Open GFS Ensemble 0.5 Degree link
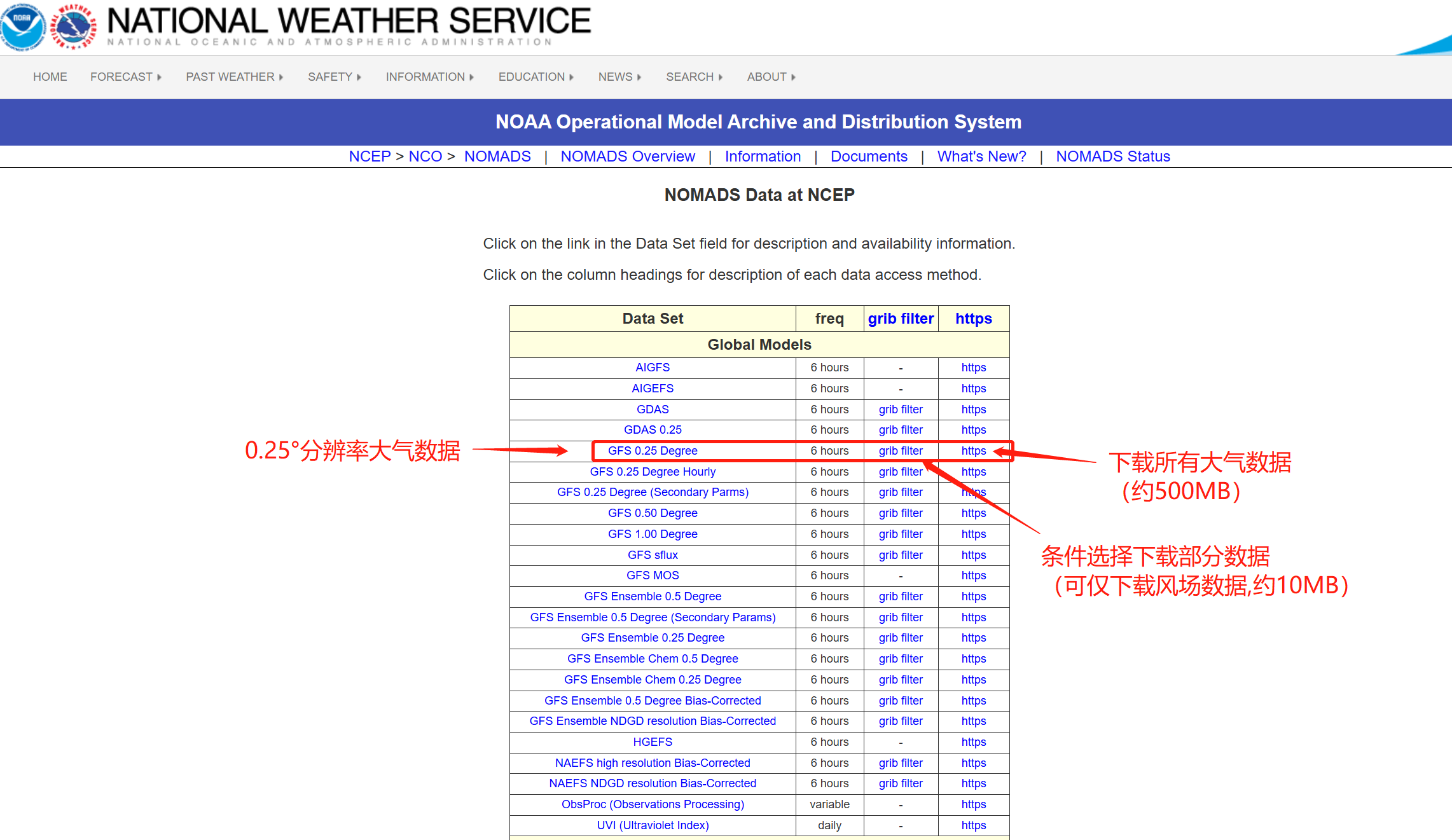Viewport: 1452px width, 840px height. 653,596
